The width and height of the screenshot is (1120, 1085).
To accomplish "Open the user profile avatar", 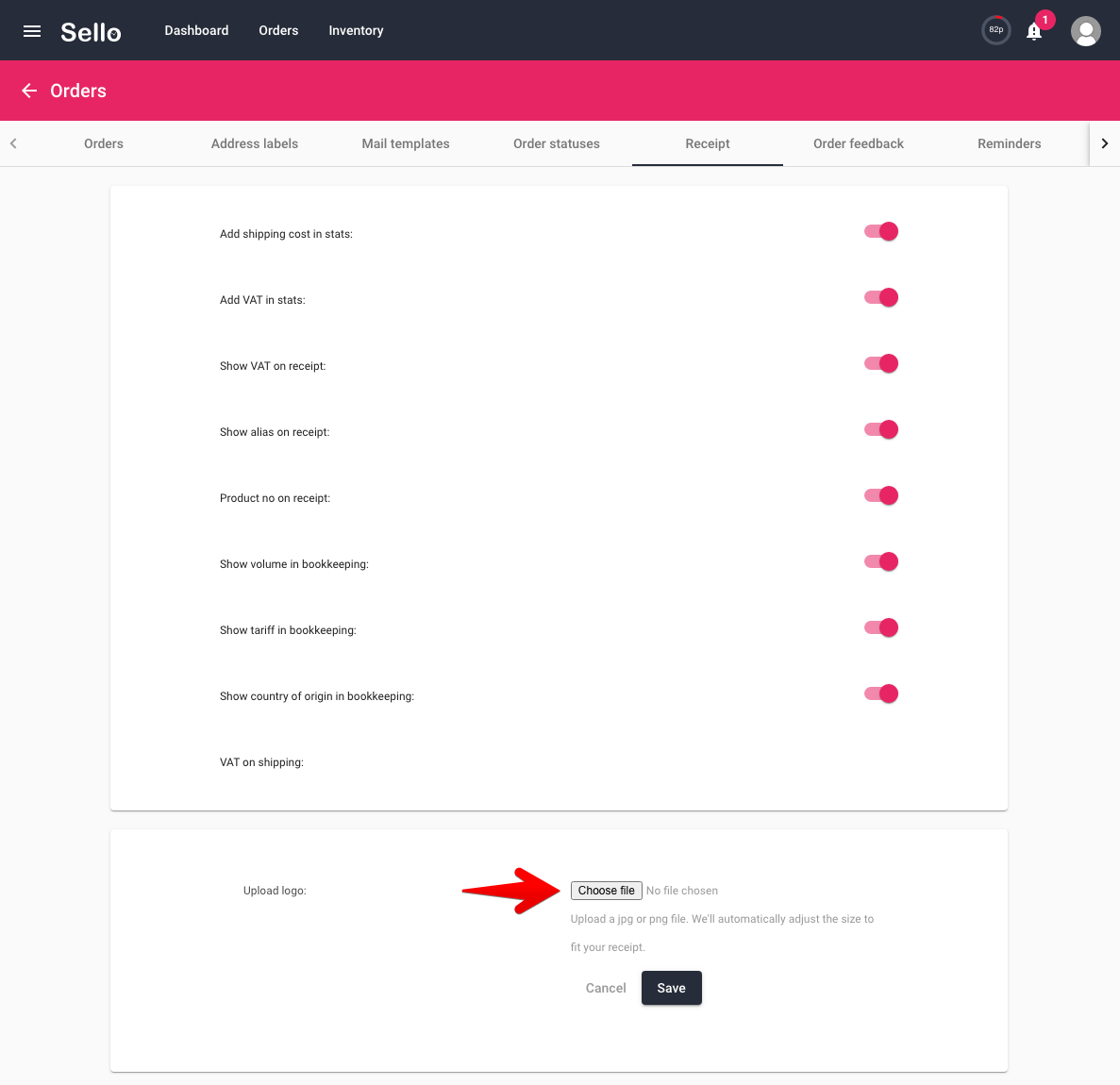I will point(1085,31).
